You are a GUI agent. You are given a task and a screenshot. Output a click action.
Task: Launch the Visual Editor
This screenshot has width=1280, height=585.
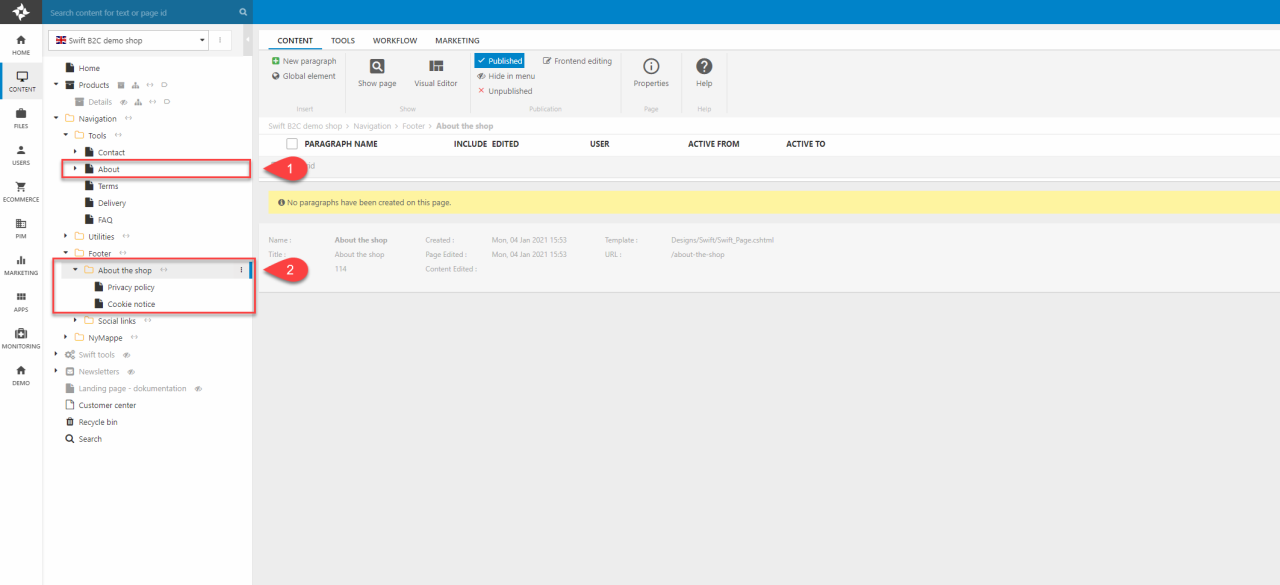click(x=436, y=67)
